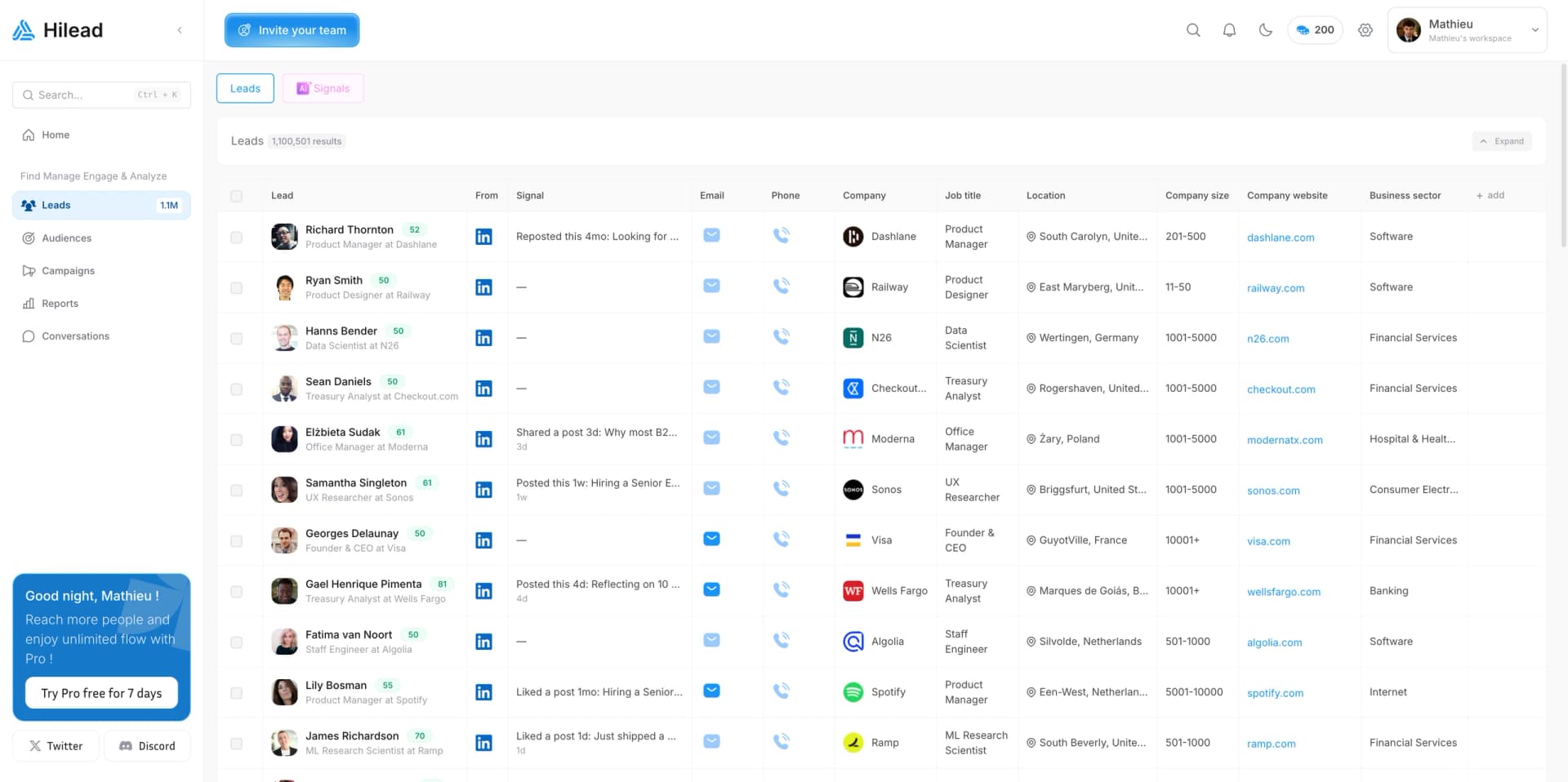Expand the Leads panel
Image resolution: width=1568 pixels, height=782 pixels.
[1502, 141]
